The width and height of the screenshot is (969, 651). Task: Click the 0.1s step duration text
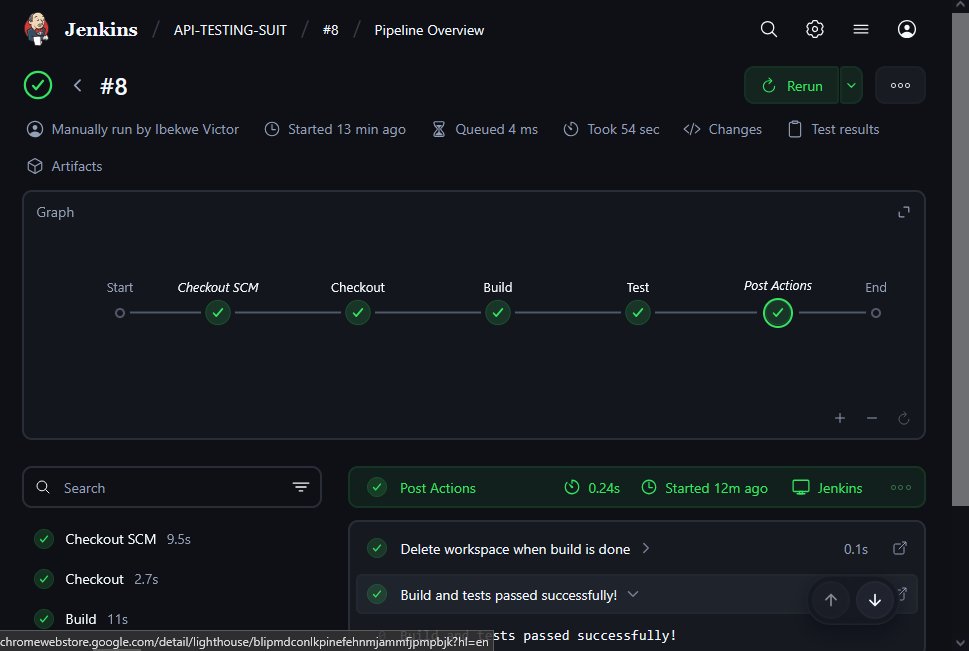pos(856,549)
